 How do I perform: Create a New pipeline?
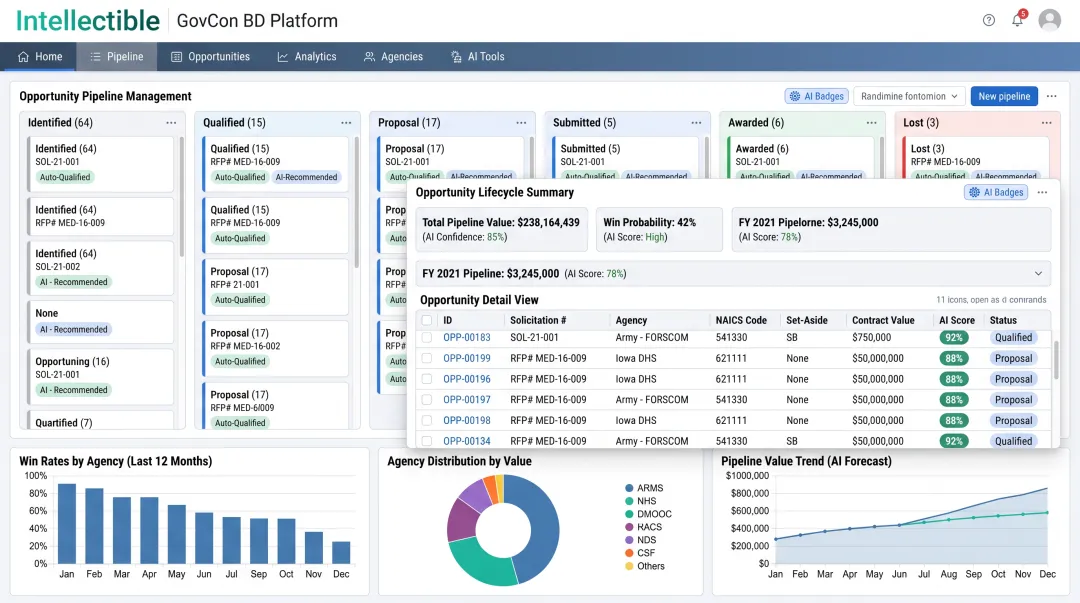click(x=1004, y=96)
